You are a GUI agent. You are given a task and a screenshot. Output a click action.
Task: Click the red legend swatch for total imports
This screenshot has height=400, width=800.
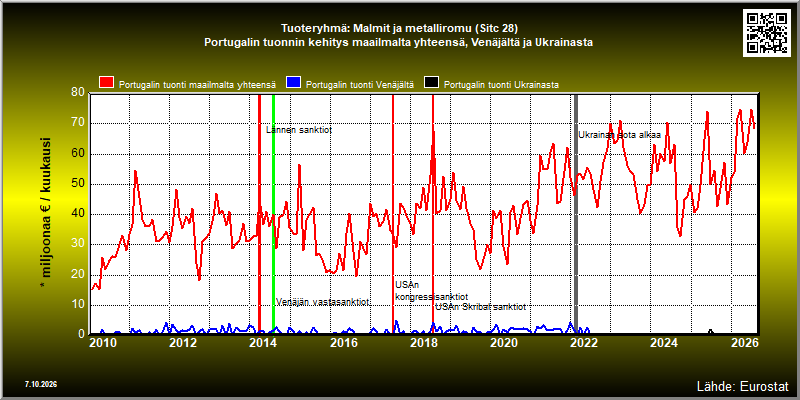coord(107,84)
